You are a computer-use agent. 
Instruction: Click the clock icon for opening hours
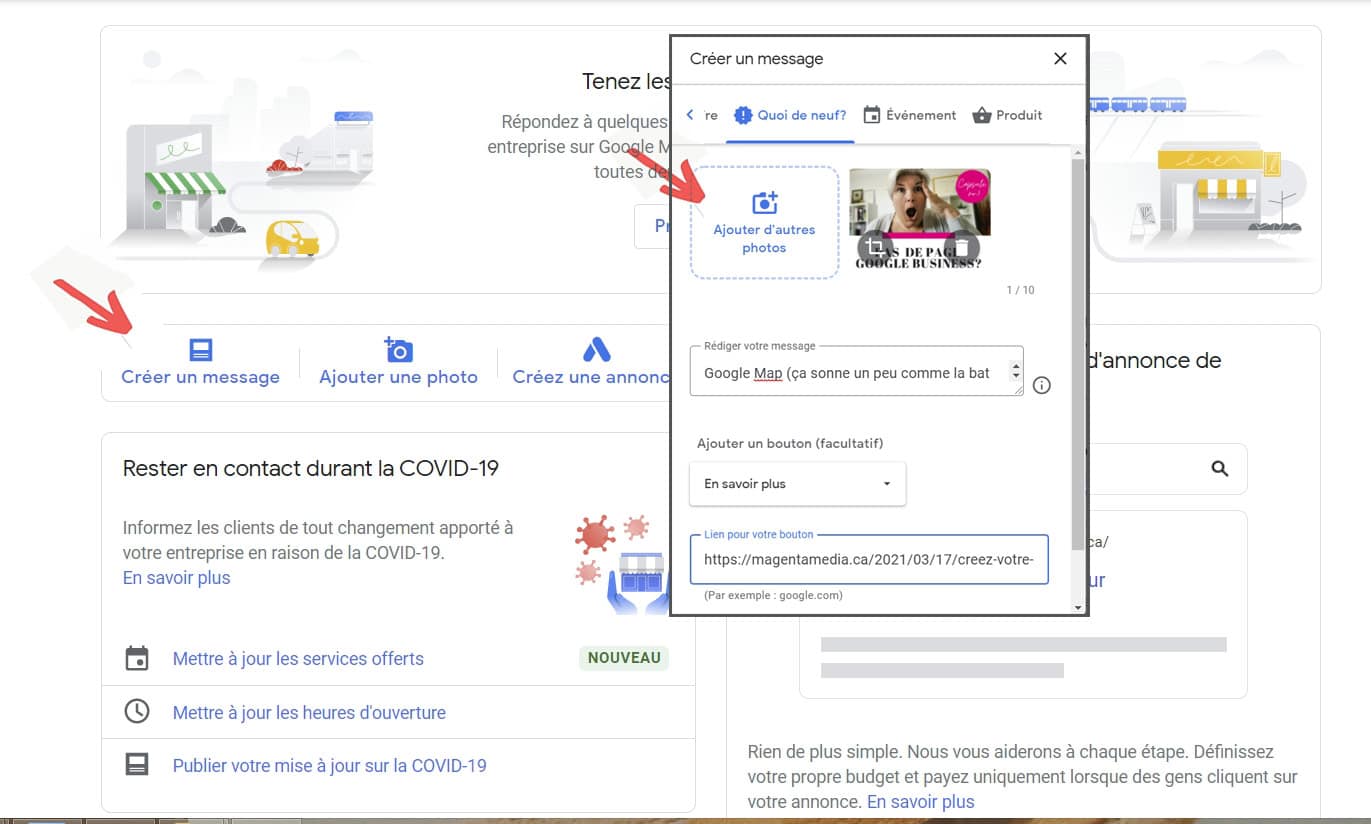137,711
